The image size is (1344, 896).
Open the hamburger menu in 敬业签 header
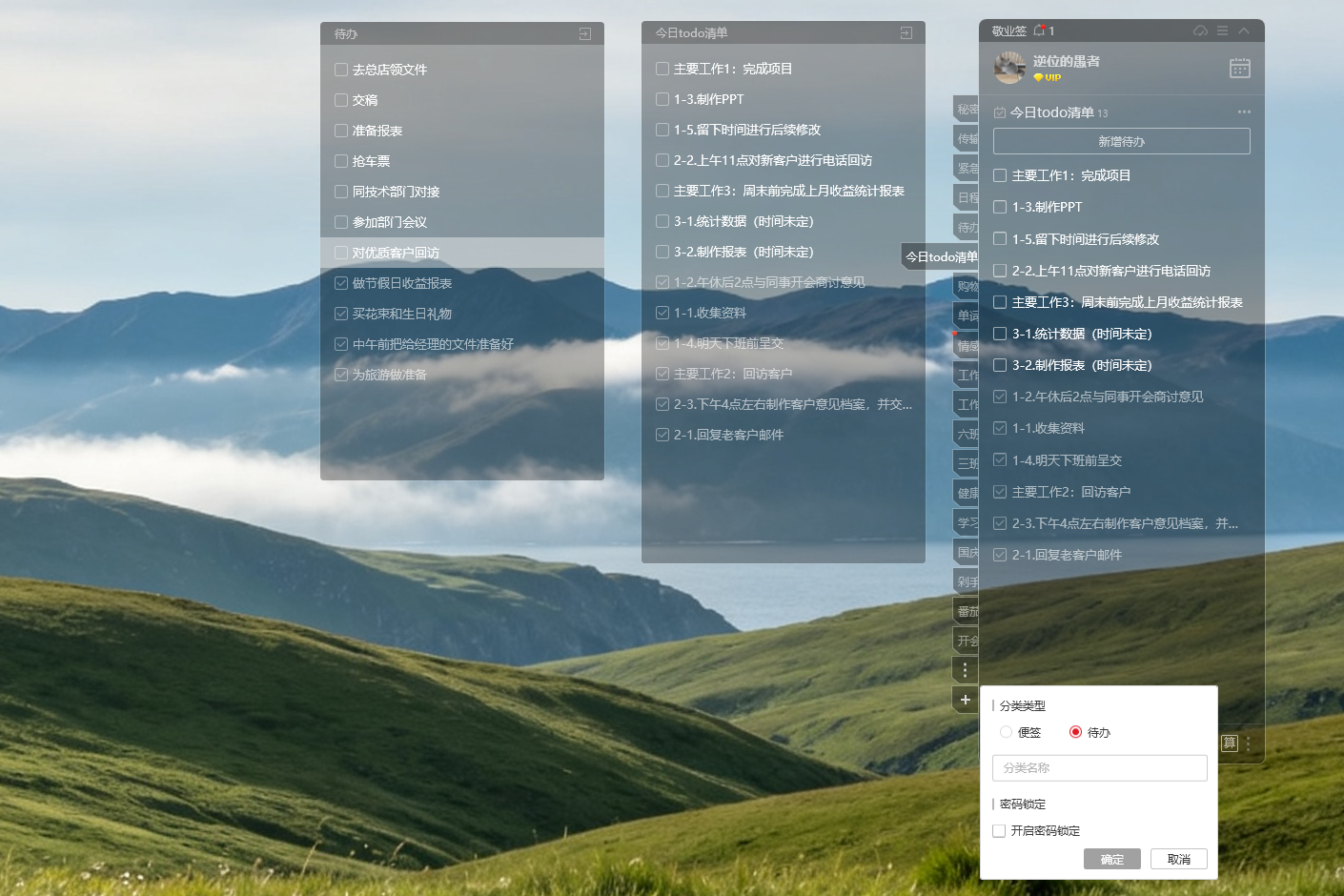1222,31
